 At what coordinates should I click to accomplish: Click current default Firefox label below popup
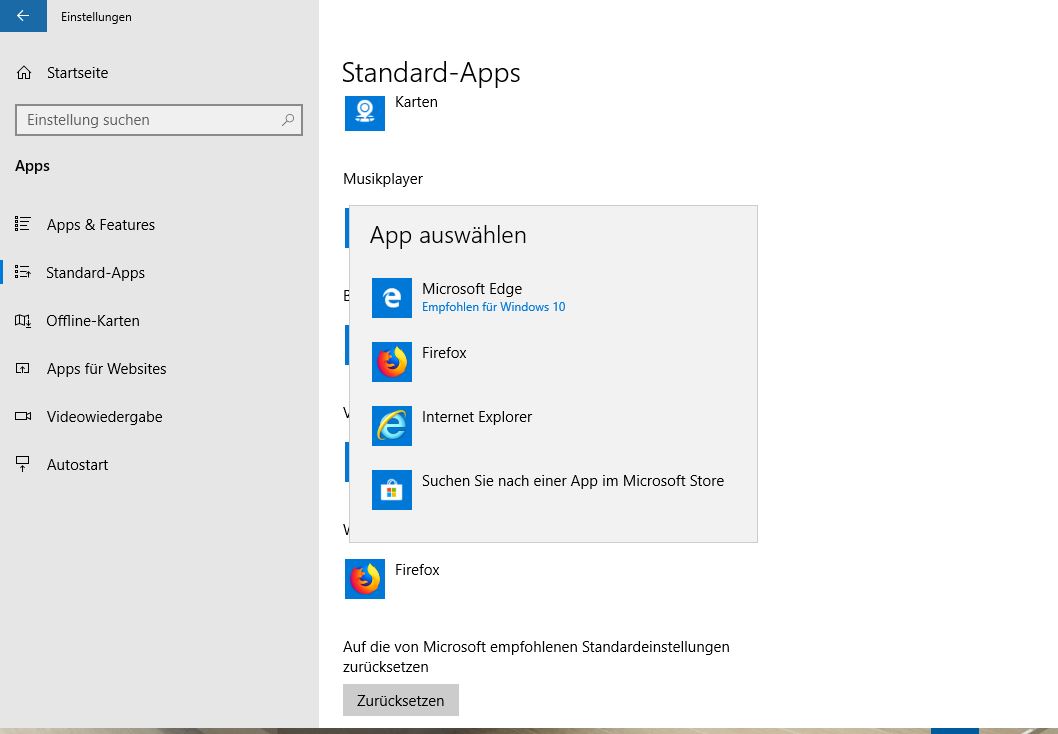(x=417, y=570)
